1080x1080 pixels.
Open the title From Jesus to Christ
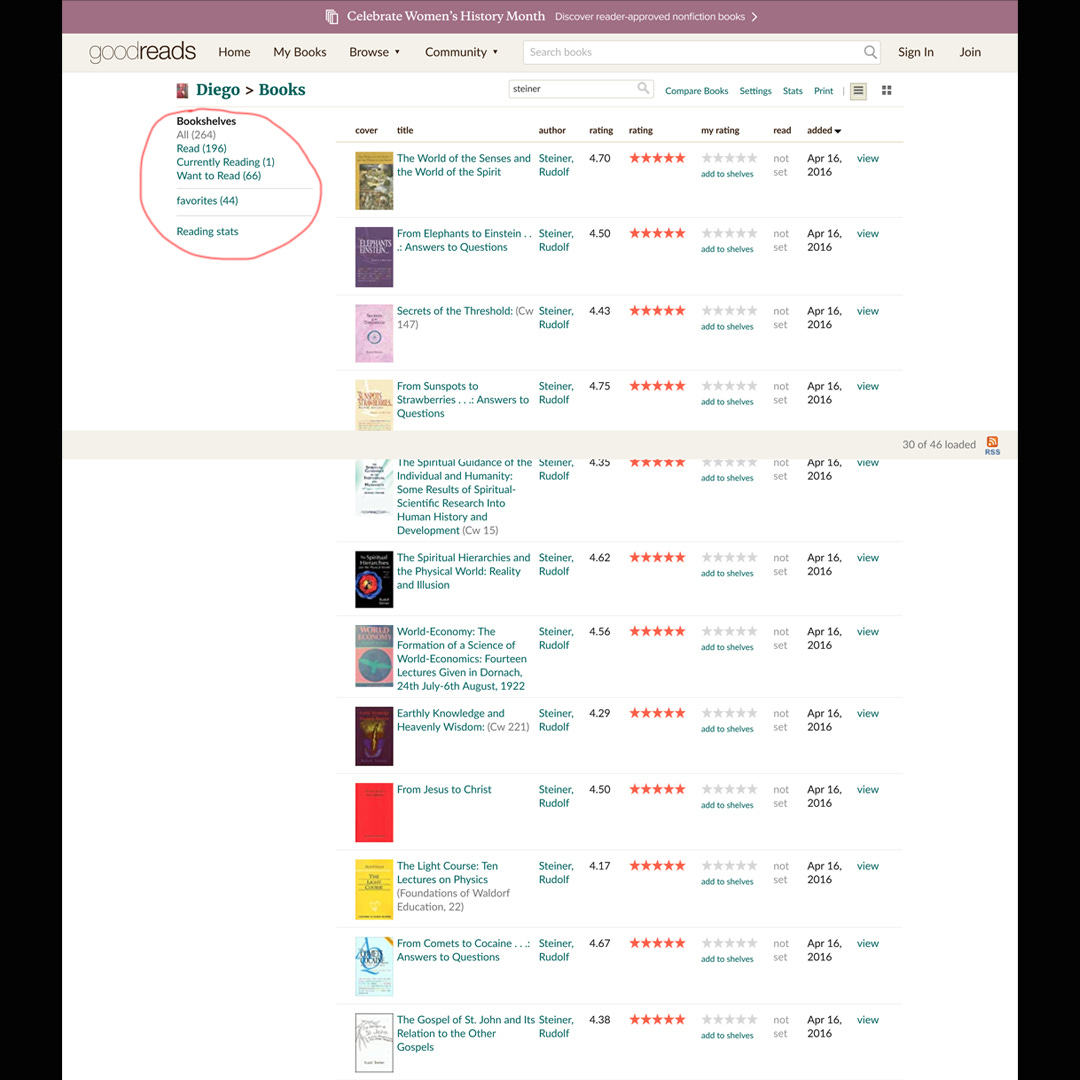[444, 789]
